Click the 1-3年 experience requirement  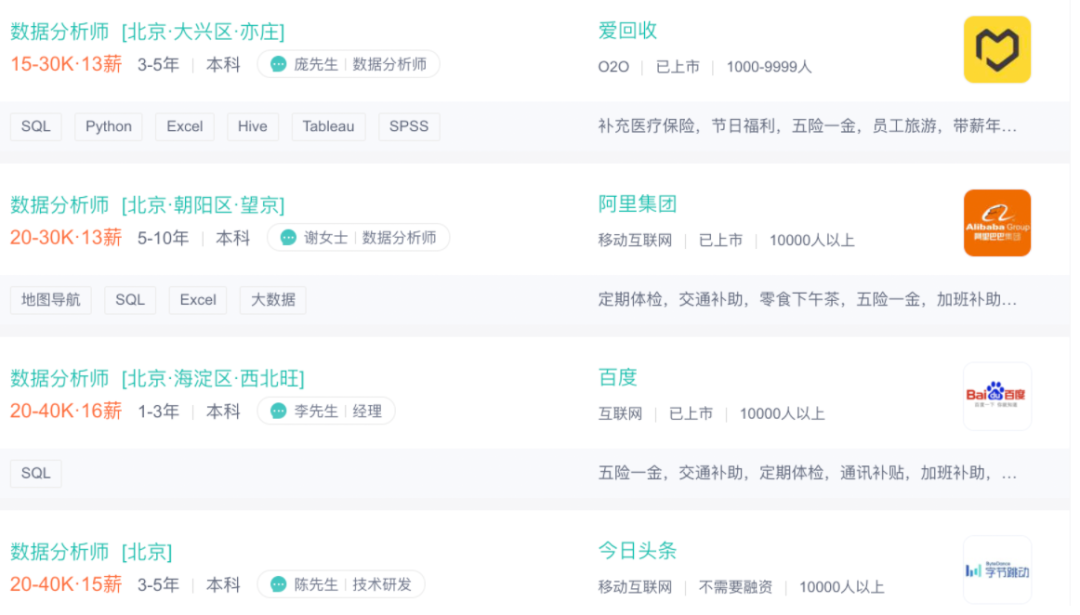pos(158,412)
